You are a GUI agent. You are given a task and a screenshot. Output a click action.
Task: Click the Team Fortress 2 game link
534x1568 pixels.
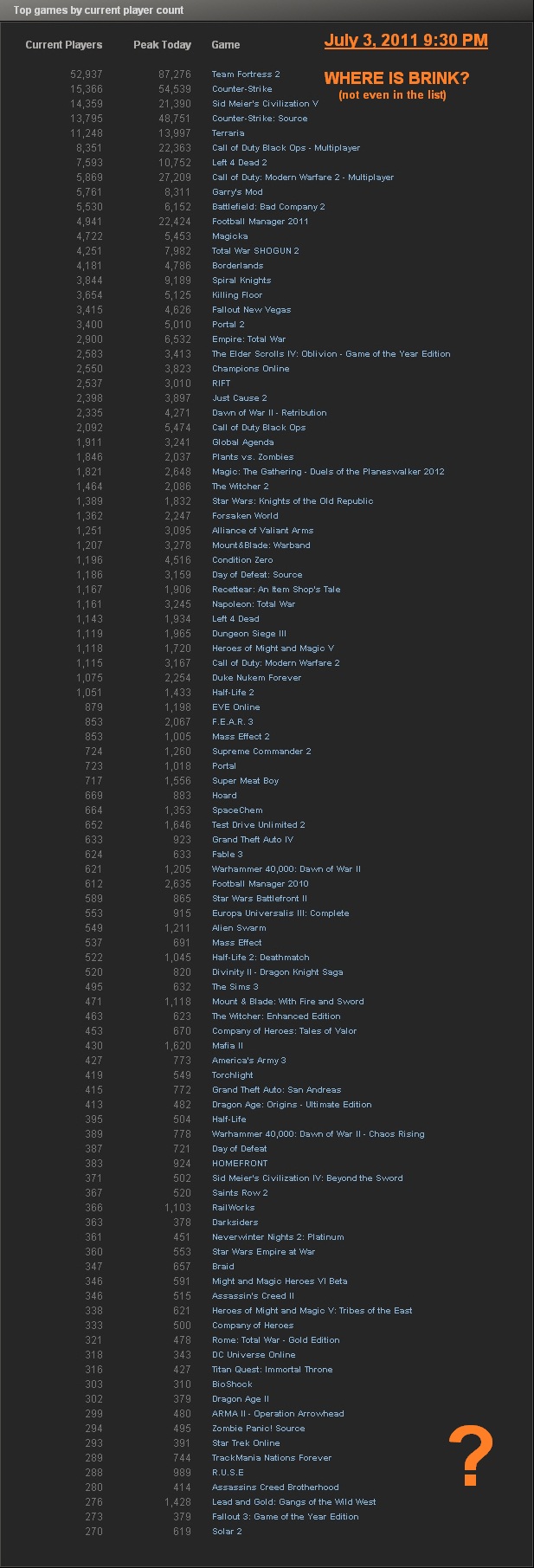coord(246,74)
